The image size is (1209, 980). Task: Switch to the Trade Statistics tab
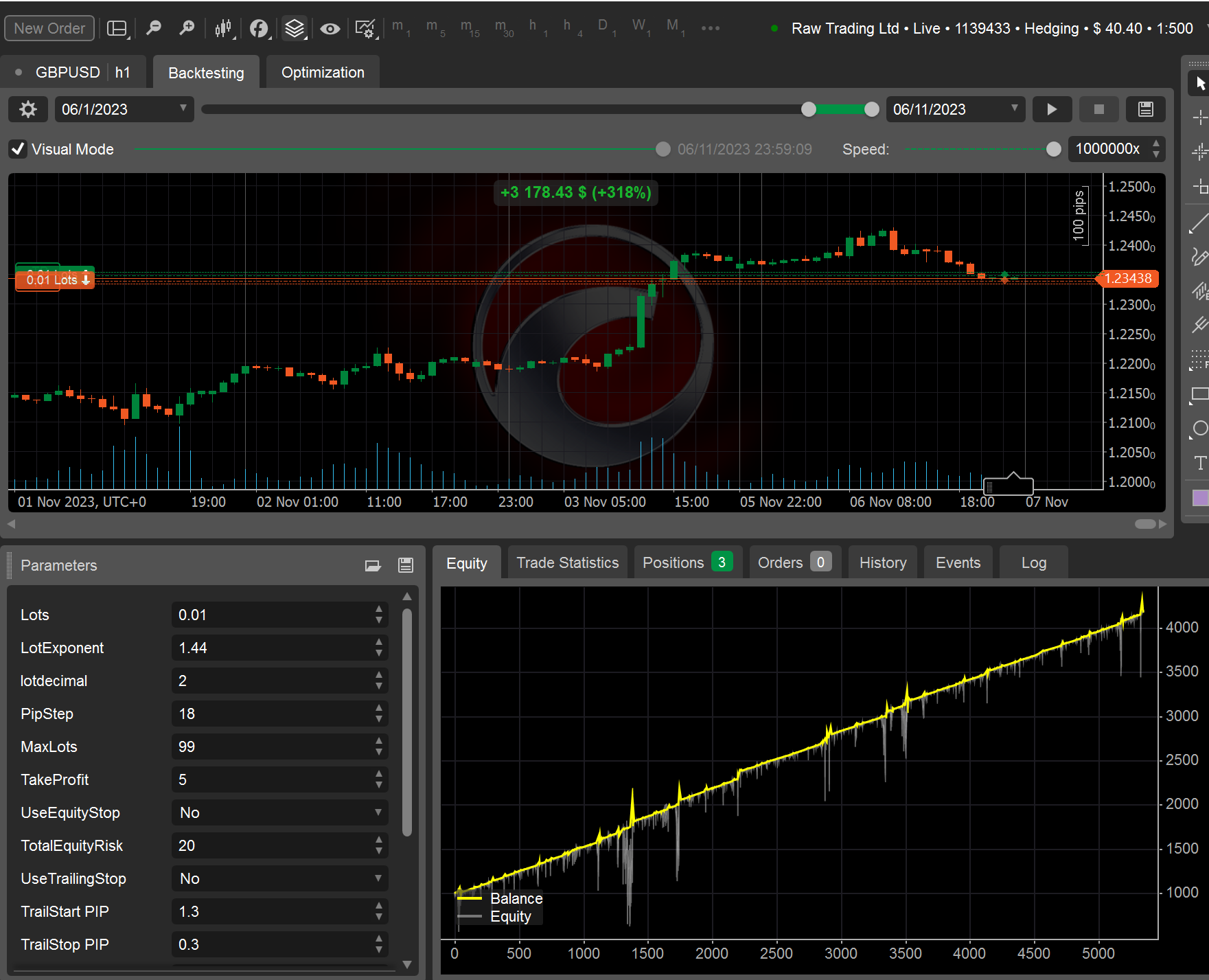point(567,562)
